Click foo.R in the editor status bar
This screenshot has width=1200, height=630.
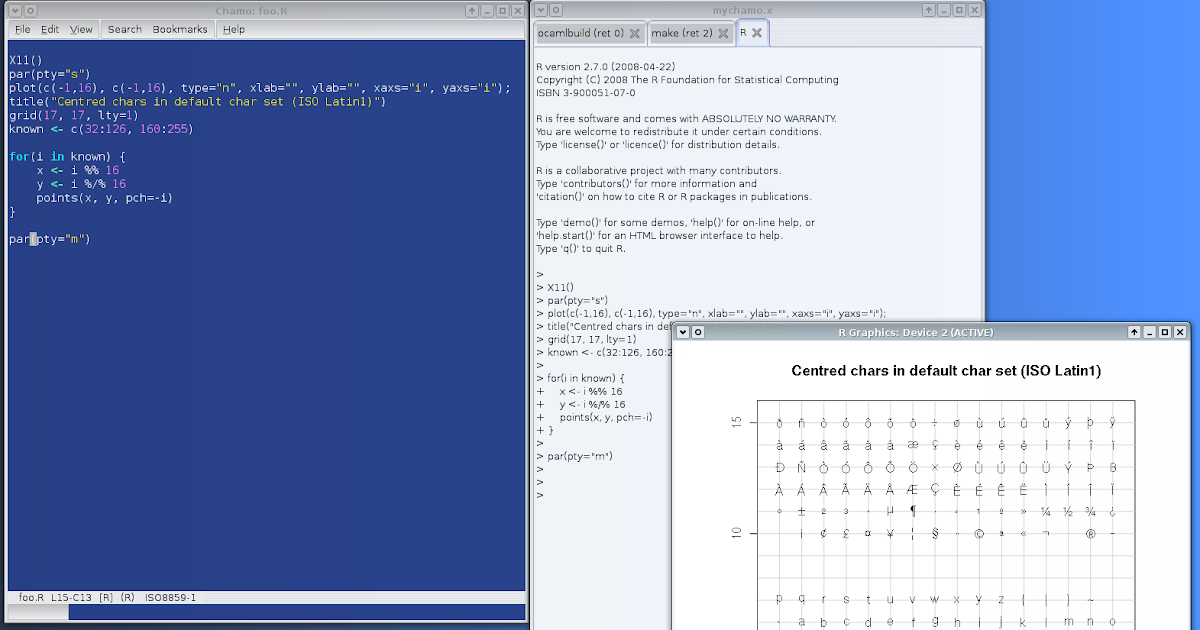(31, 597)
